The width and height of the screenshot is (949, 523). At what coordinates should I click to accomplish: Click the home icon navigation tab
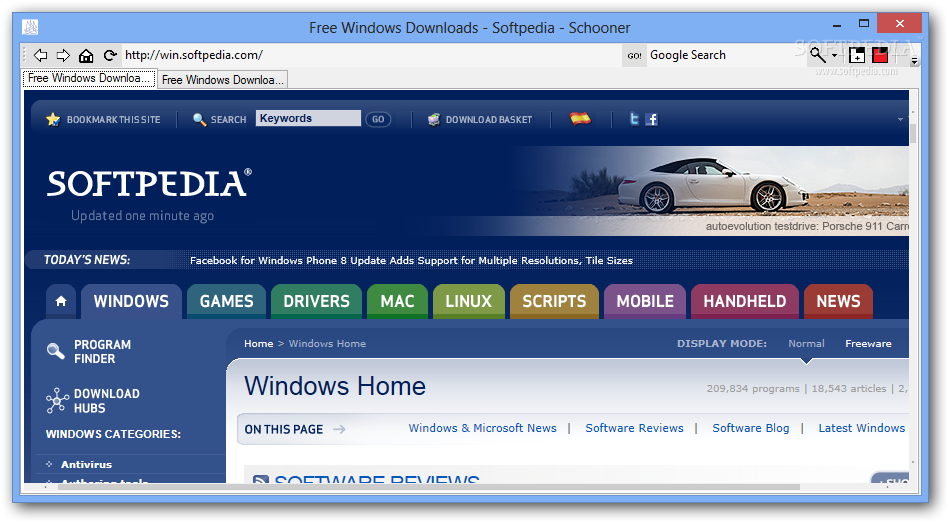[61, 301]
